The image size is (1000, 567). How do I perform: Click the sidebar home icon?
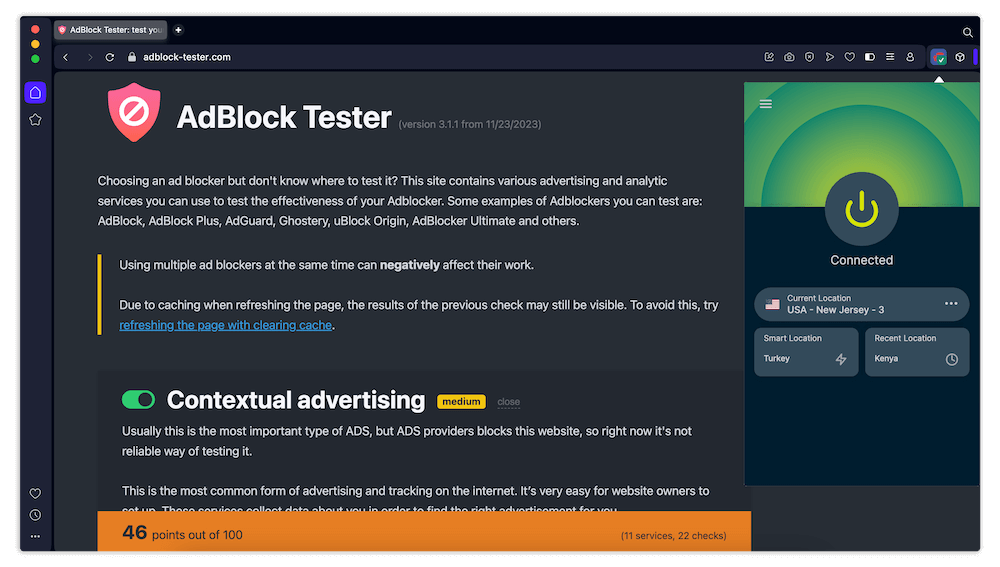[35, 92]
